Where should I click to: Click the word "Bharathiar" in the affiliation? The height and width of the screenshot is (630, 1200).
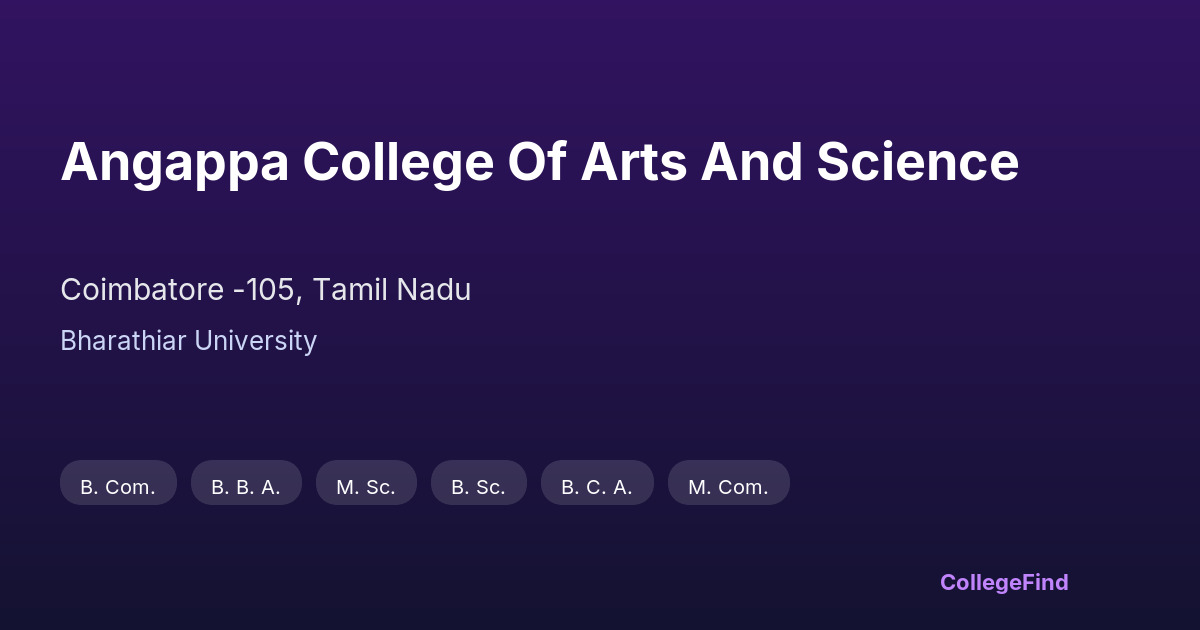tap(123, 341)
